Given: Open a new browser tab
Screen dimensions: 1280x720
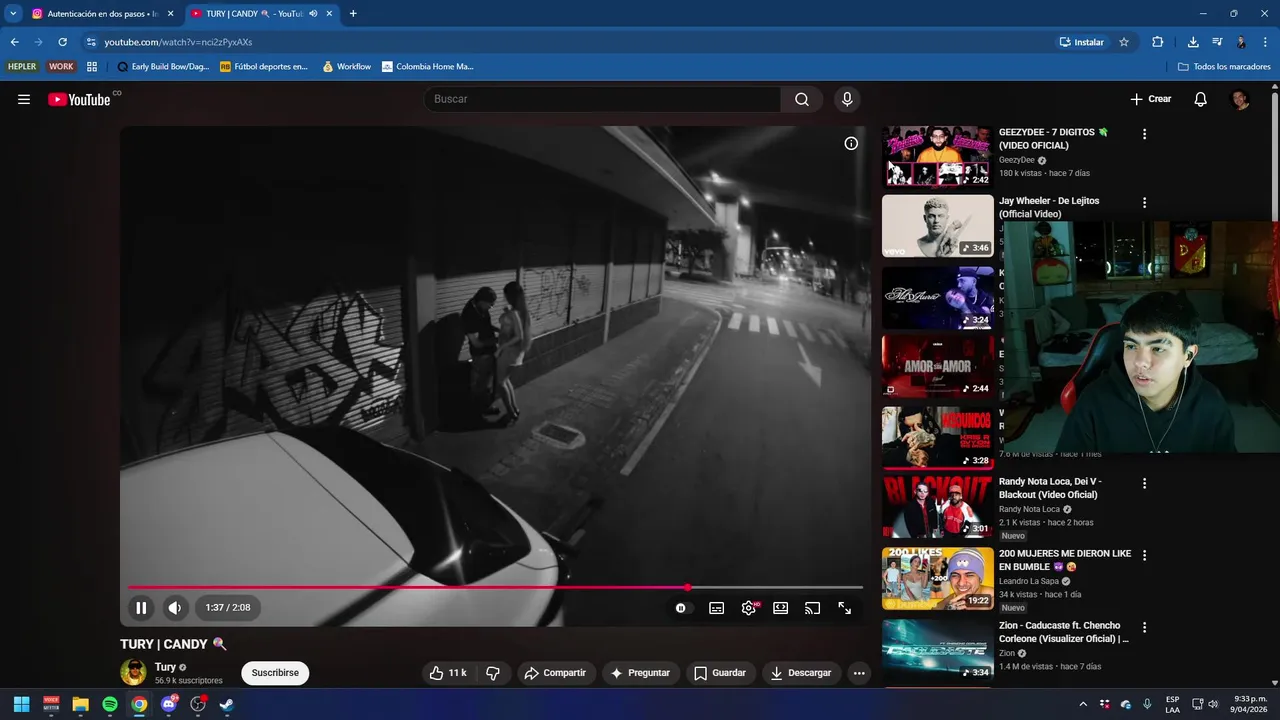Looking at the screenshot, I should tap(353, 14).
